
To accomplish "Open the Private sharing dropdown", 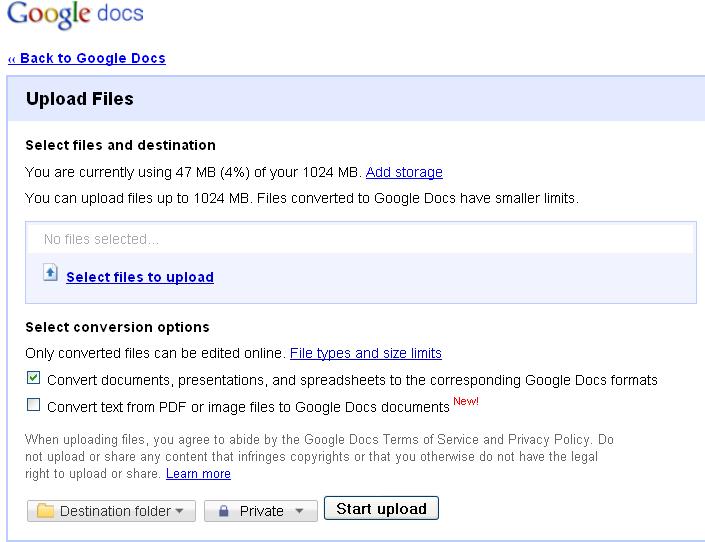I will (261, 511).
